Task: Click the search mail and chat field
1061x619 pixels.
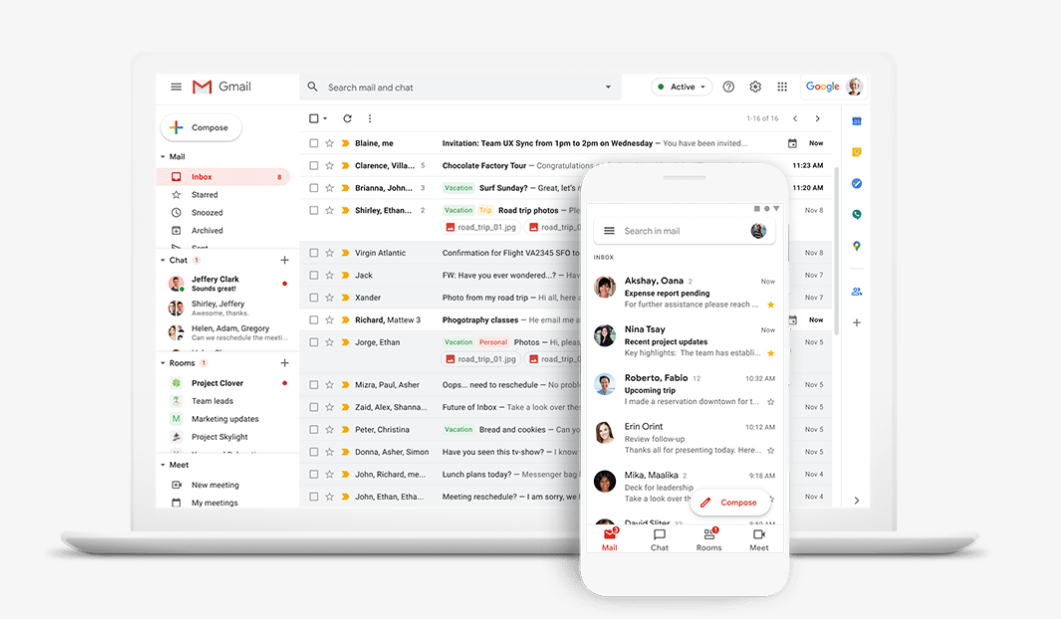Action: 450,87
